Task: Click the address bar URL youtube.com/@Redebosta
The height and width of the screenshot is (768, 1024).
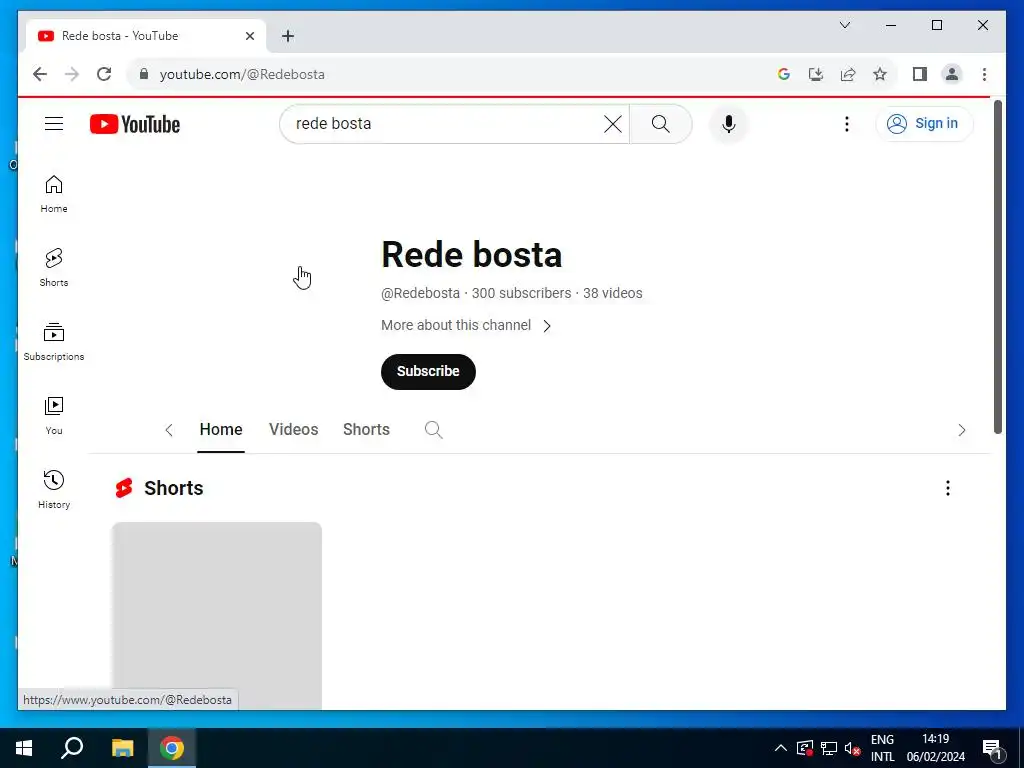Action: pyautogui.click(x=242, y=74)
